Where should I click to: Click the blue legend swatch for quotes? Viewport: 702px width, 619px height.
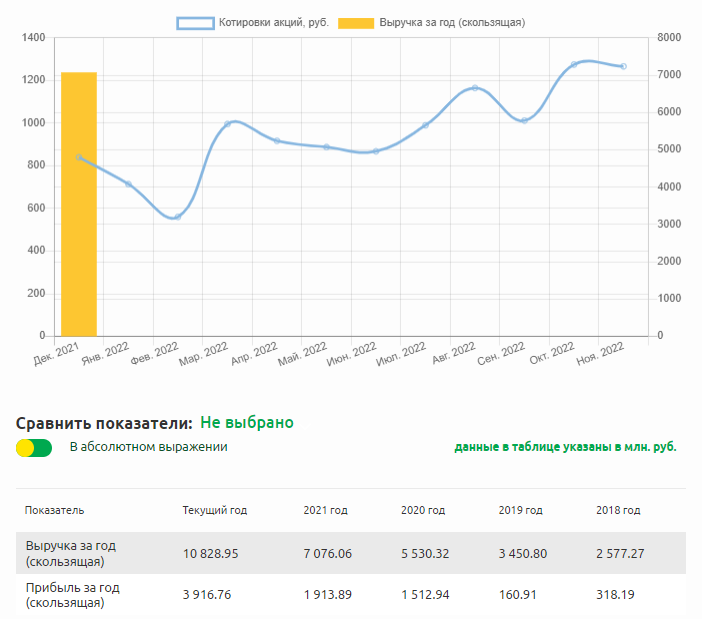[x=196, y=22]
